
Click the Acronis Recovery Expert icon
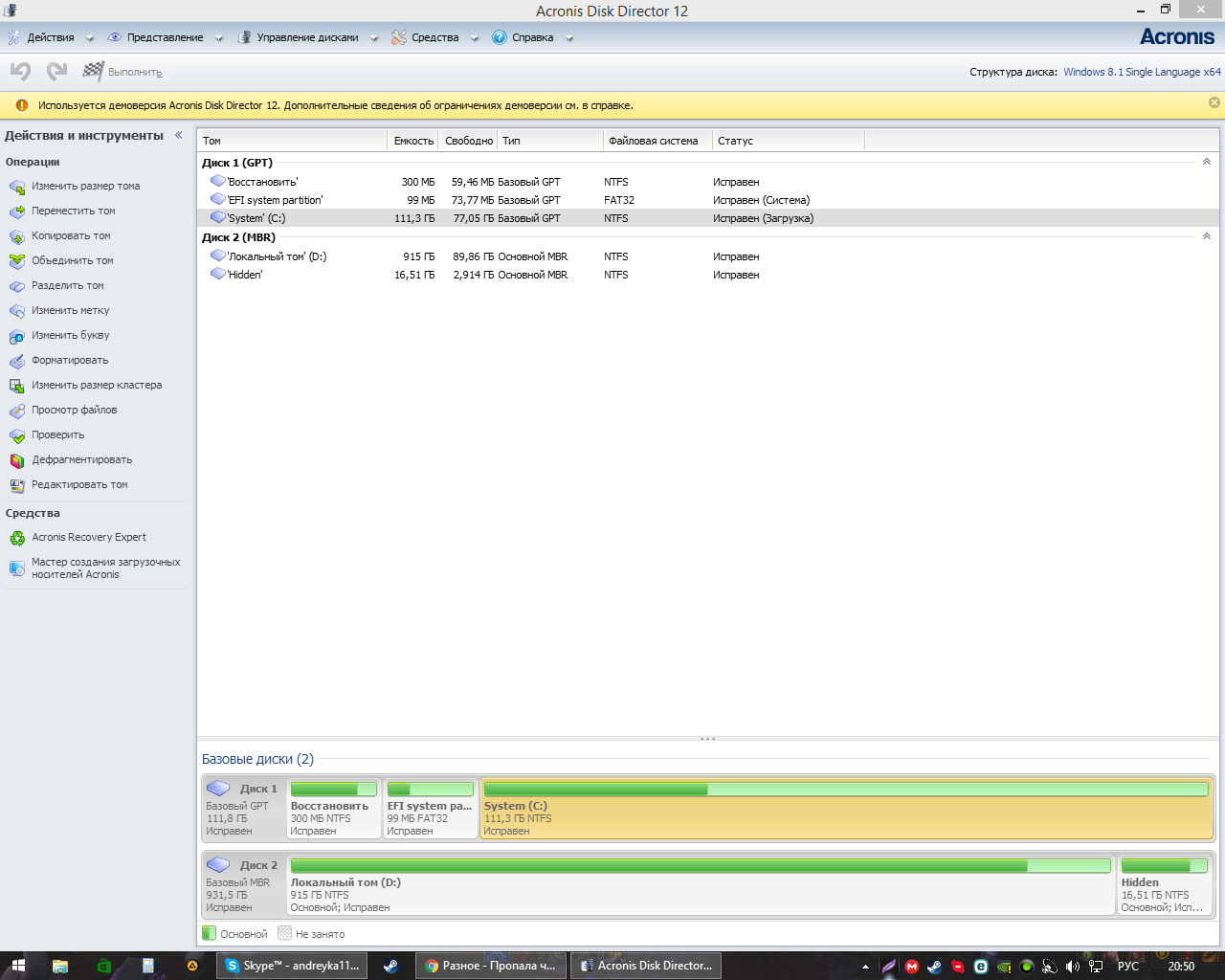click(17, 538)
